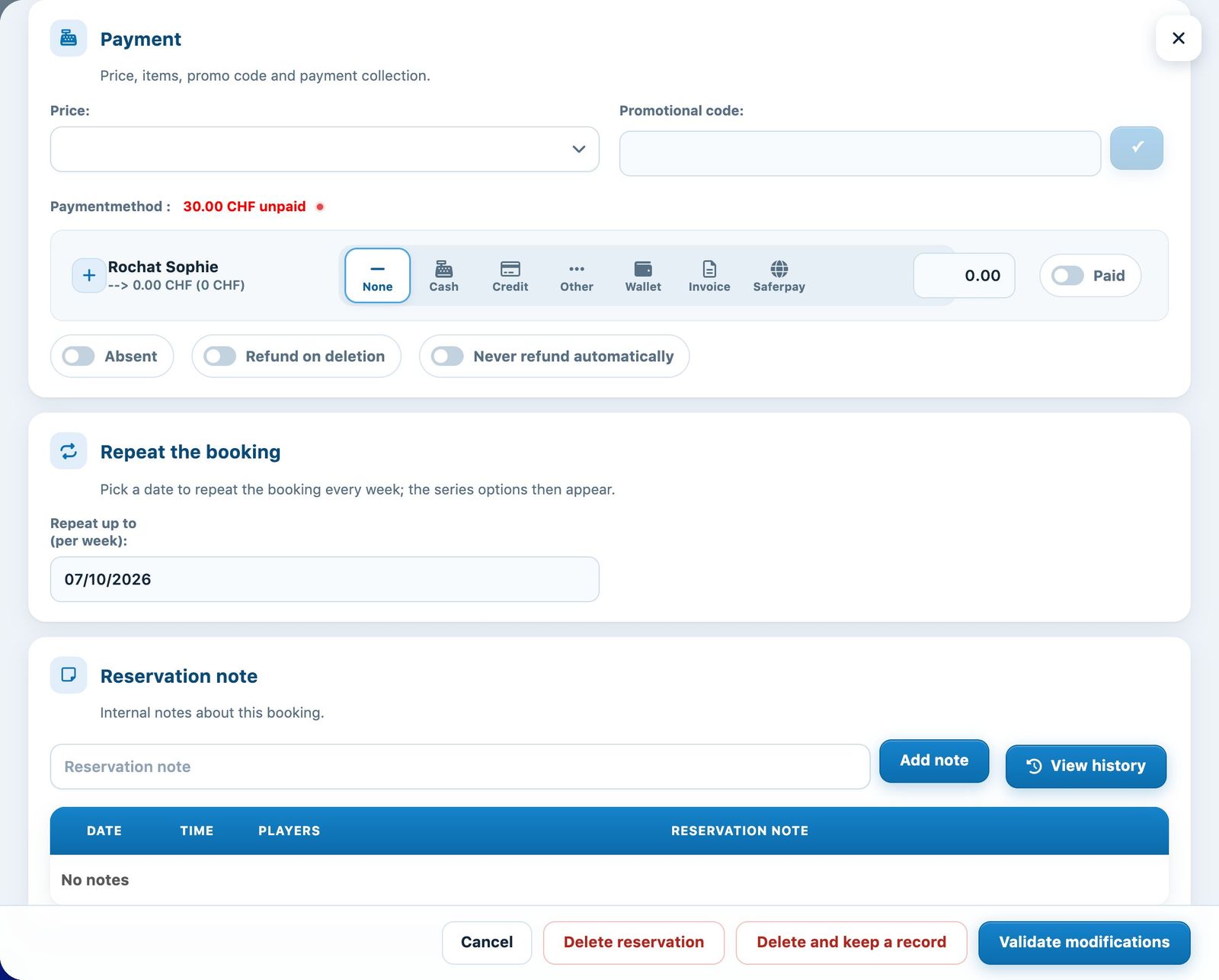Click the Rochat Sophie name
The width and height of the screenshot is (1219, 980).
(163, 267)
